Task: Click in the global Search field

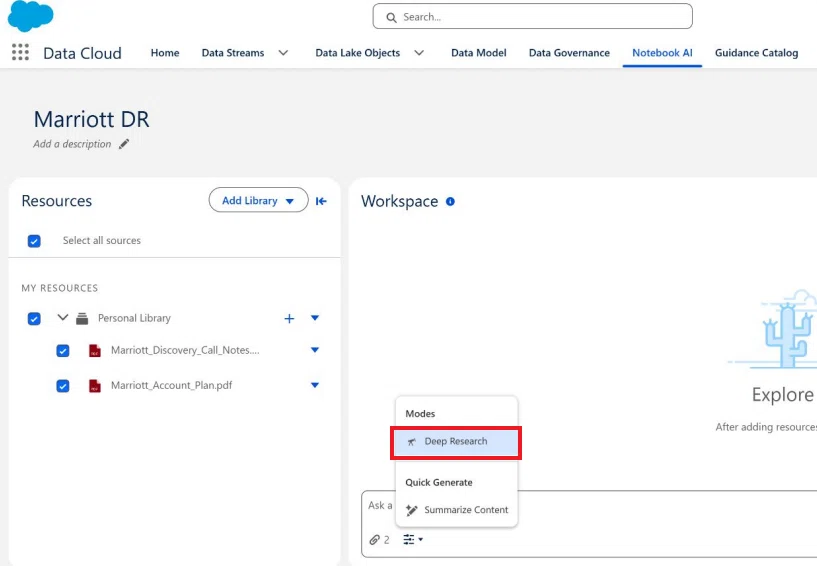Action: pyautogui.click(x=533, y=17)
